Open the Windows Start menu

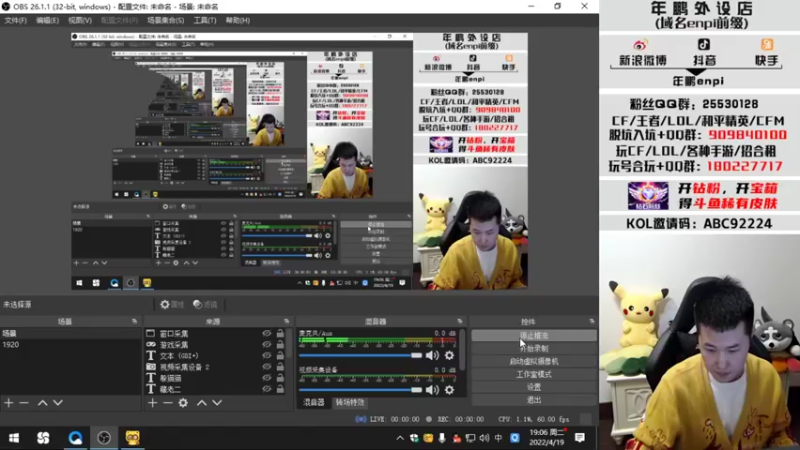(14, 438)
